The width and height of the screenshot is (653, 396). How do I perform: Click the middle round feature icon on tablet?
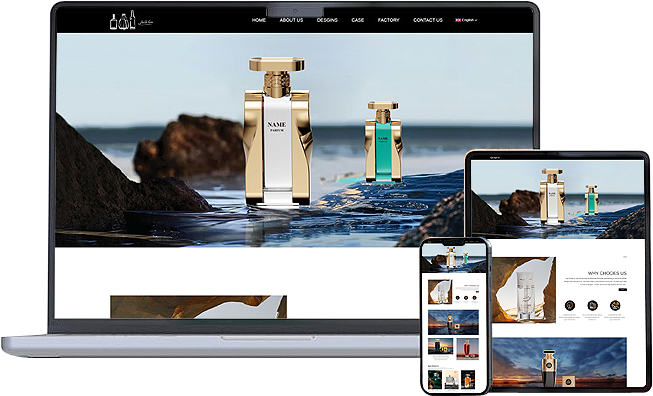point(592,305)
